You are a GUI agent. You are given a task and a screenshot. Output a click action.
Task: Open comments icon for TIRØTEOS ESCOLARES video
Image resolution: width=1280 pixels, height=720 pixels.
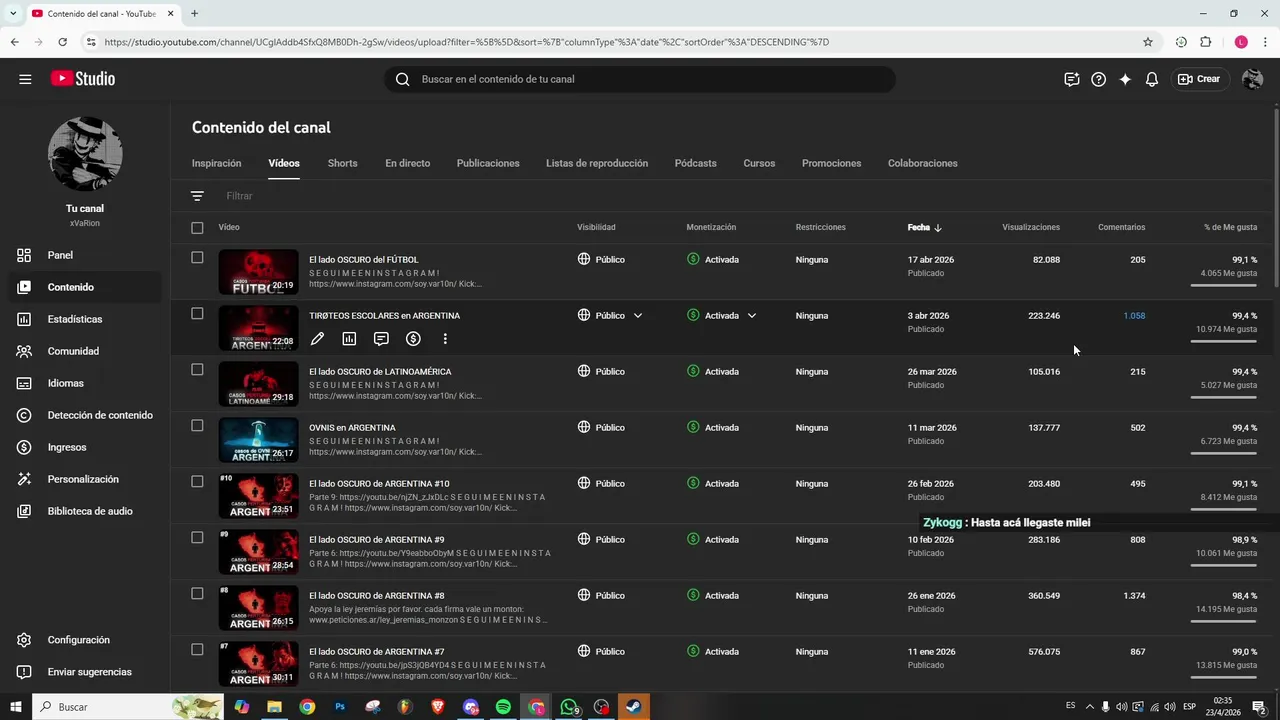[381, 339]
